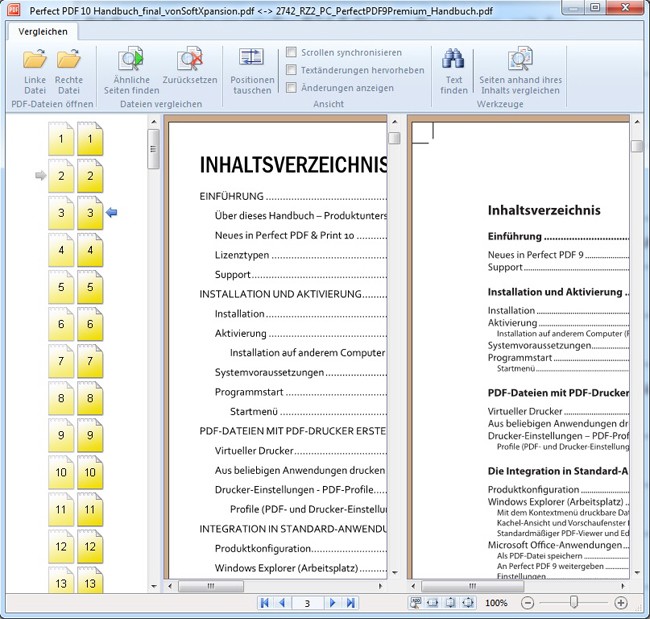Go to the previous page
Screen dimensions: 650x619
282,602
